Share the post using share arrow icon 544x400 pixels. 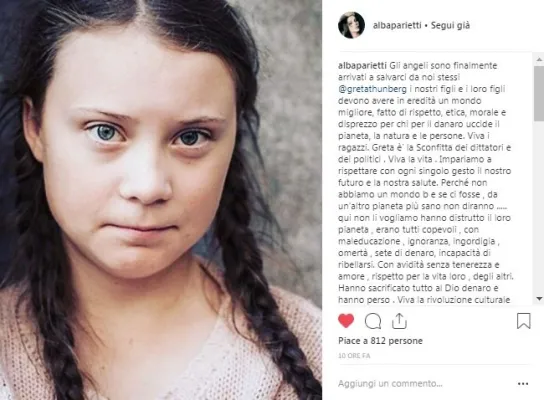[399, 321]
